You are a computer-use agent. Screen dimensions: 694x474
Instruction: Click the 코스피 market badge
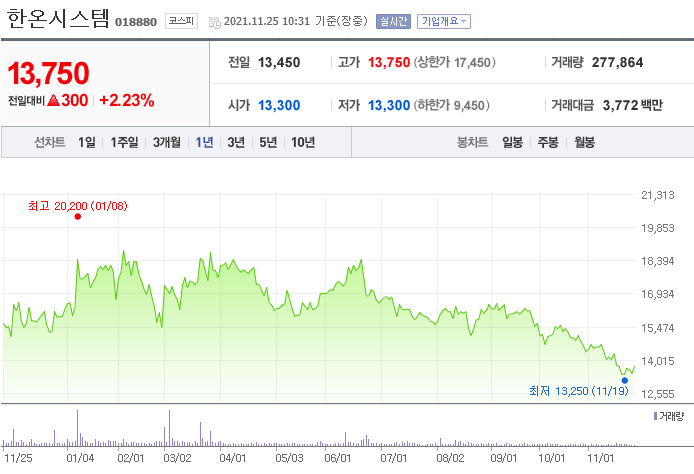tap(181, 21)
